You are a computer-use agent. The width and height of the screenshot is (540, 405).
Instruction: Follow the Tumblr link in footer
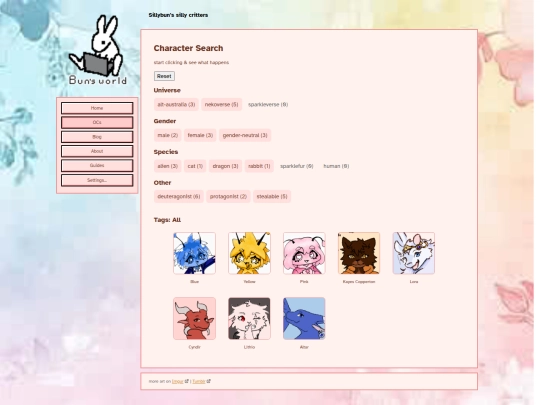[x=199, y=381]
